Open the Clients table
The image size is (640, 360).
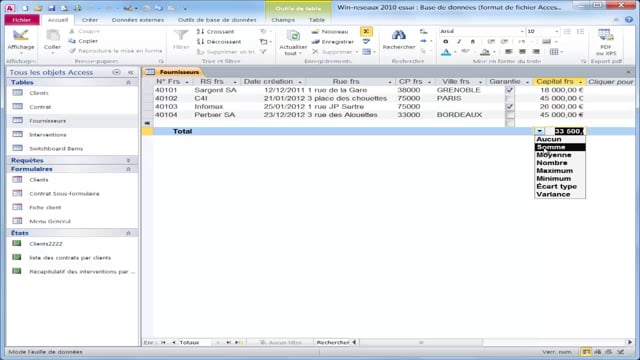[x=39, y=93]
